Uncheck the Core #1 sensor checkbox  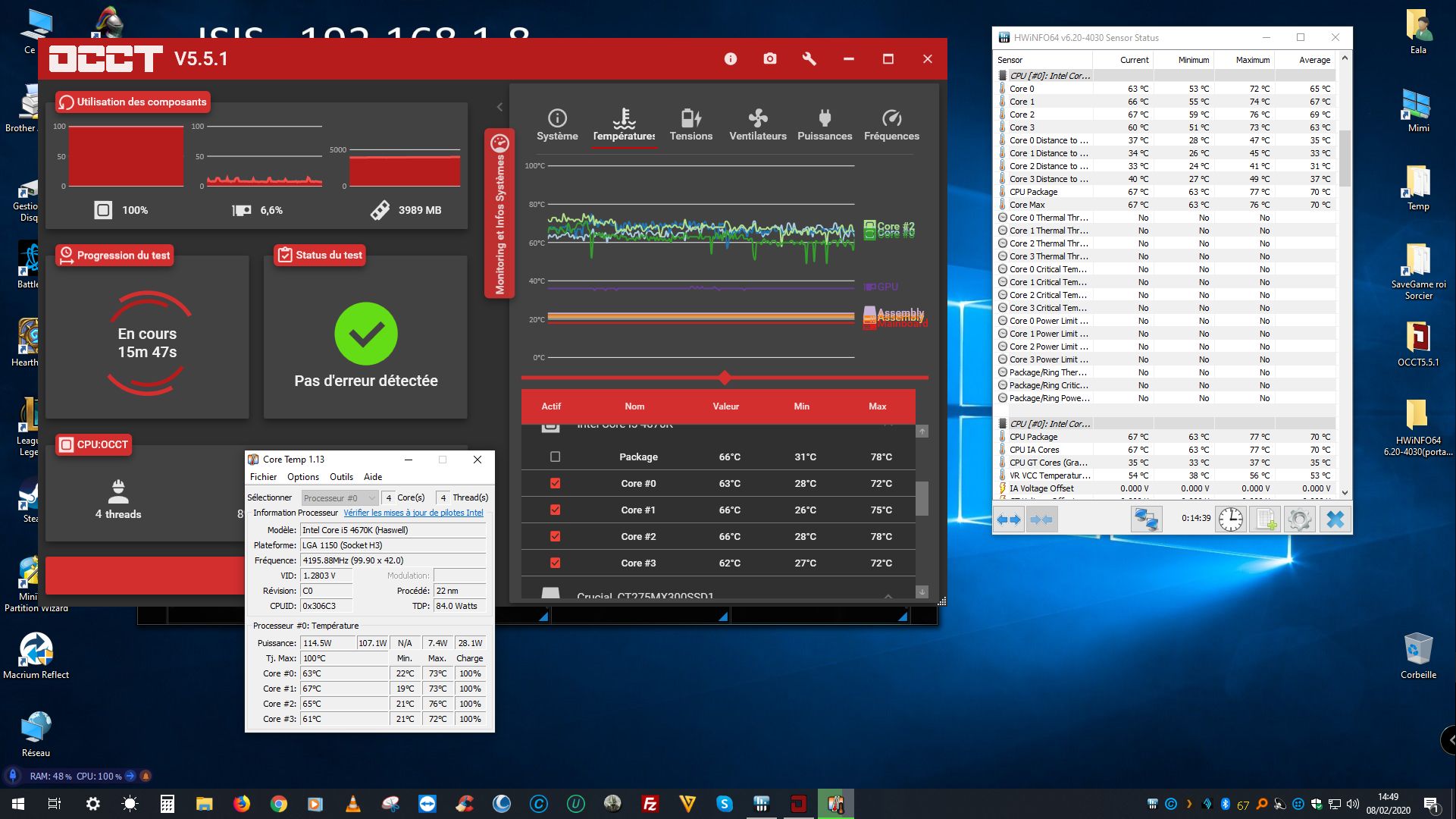pyautogui.click(x=555, y=510)
